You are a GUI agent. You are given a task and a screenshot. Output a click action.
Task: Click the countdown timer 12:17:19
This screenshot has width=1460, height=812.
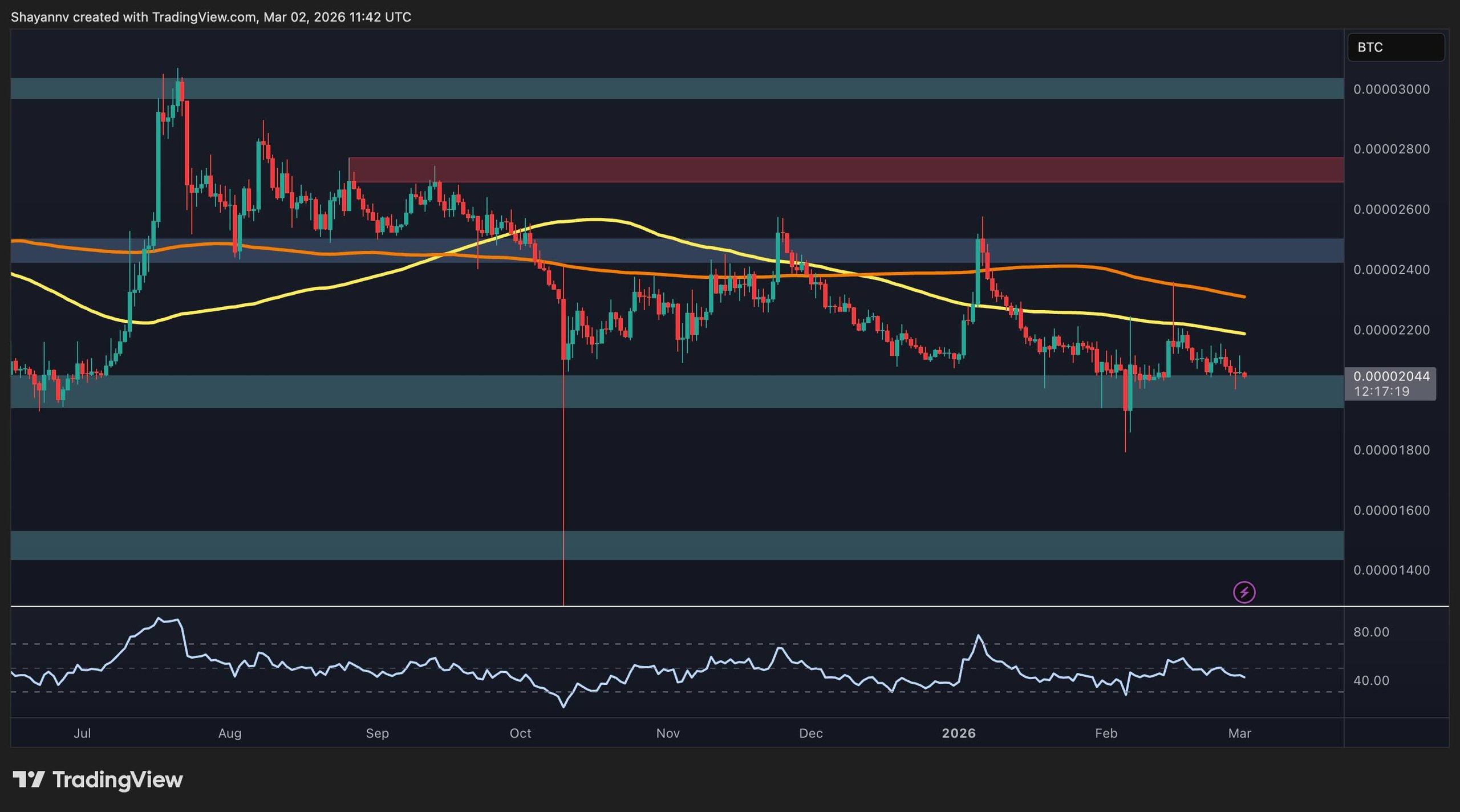coord(1381,392)
